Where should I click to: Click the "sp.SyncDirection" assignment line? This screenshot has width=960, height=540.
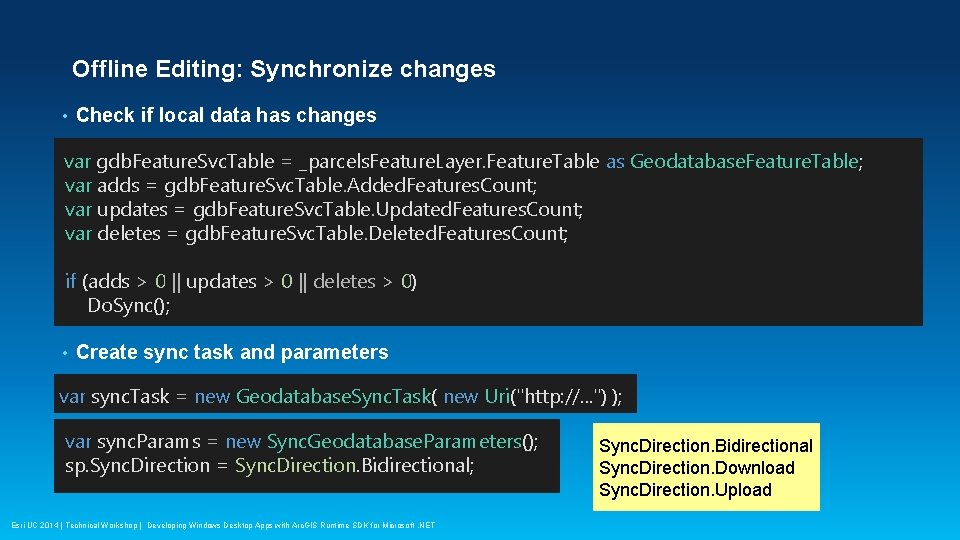[x=269, y=465]
